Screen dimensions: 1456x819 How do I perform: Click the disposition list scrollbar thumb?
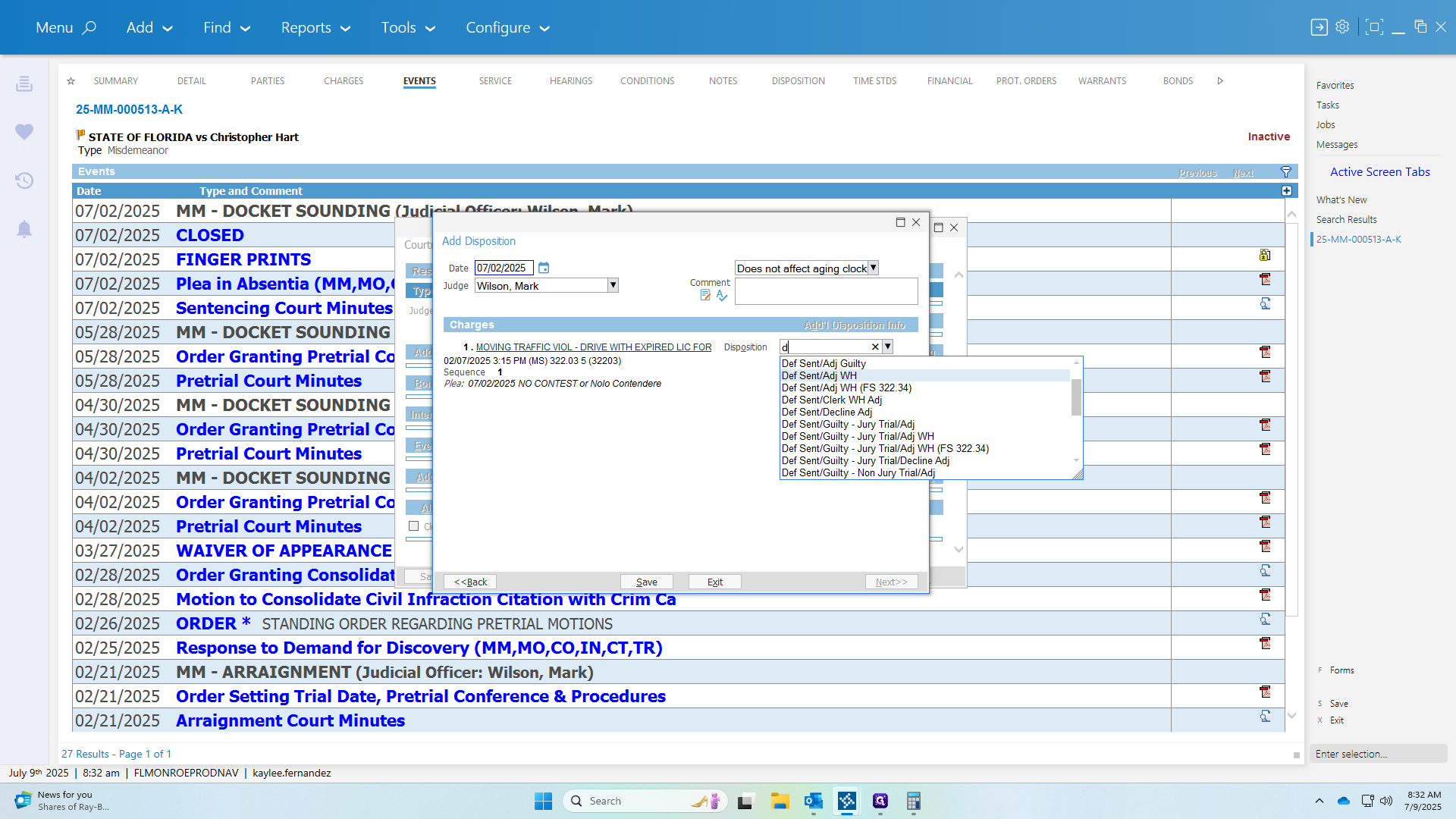(1076, 397)
